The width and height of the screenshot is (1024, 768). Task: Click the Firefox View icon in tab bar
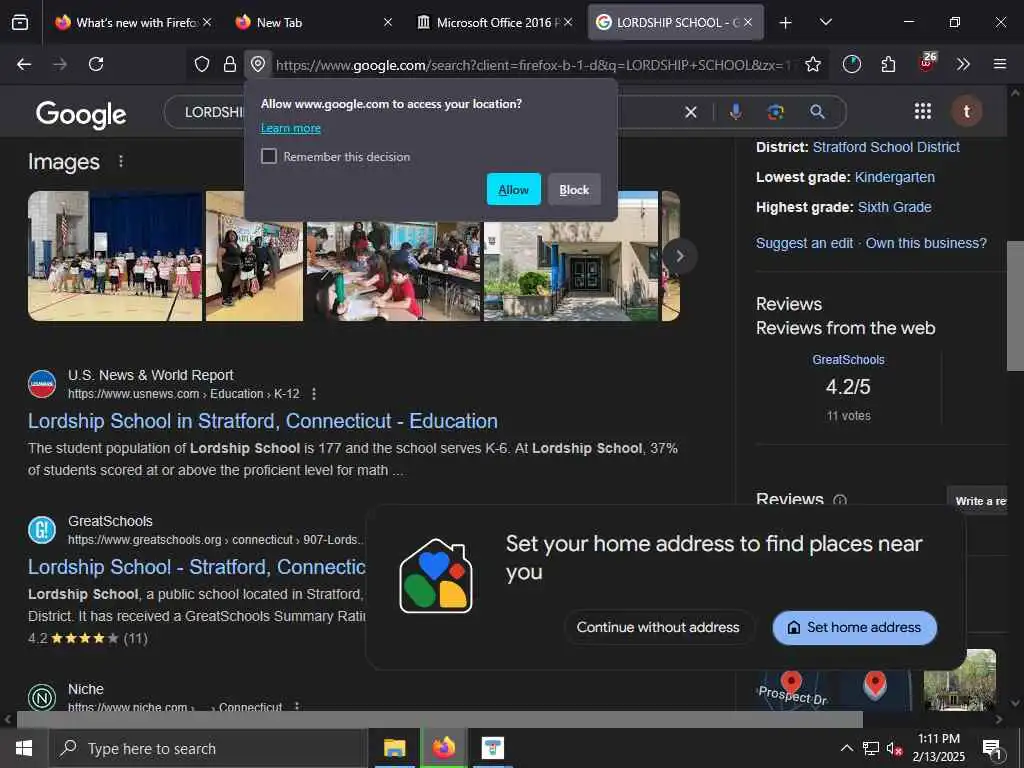tap(20, 22)
